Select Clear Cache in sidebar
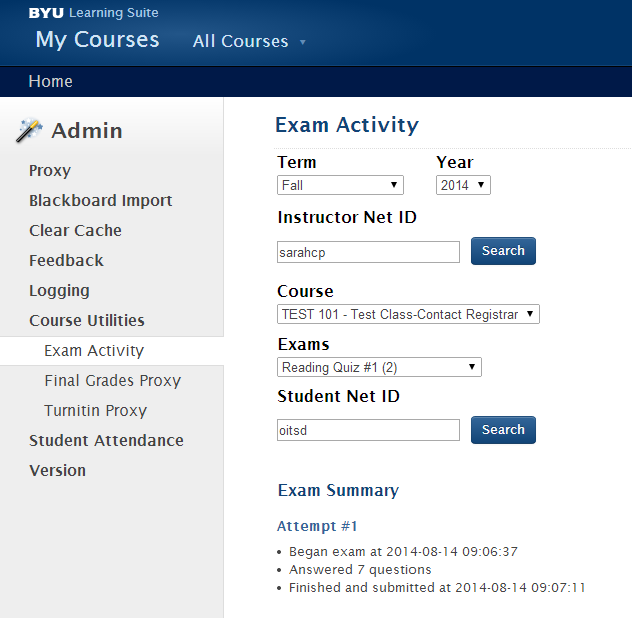Screen dimensions: 632x618 coord(75,231)
